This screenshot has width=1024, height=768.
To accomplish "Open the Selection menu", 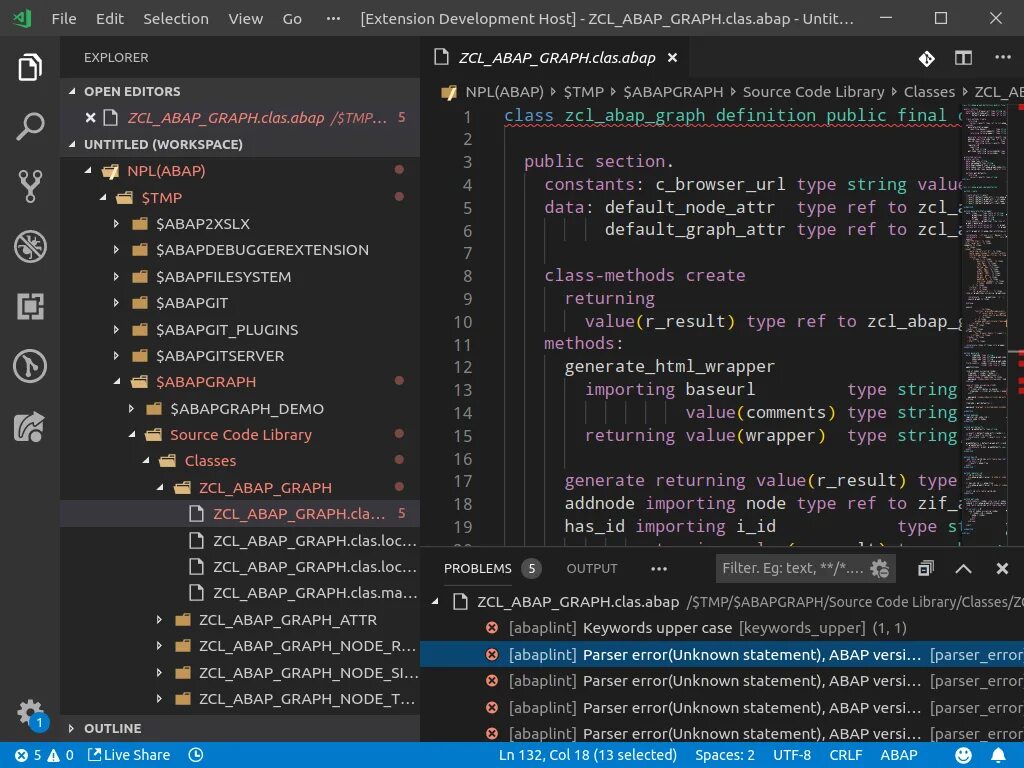I will coord(175,18).
